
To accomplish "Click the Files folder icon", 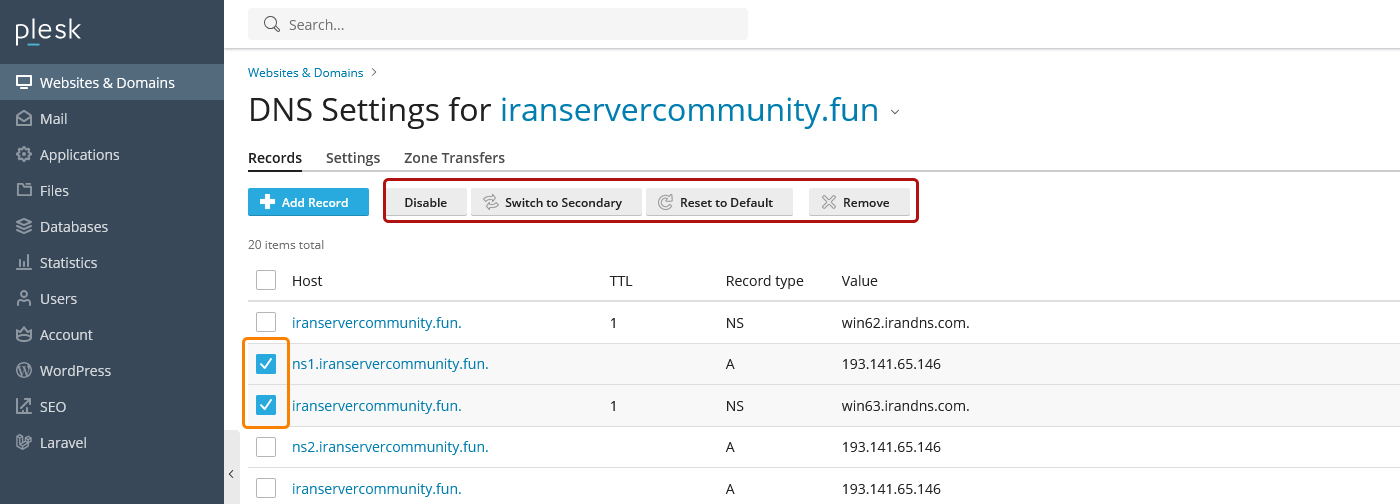I will click(24, 191).
